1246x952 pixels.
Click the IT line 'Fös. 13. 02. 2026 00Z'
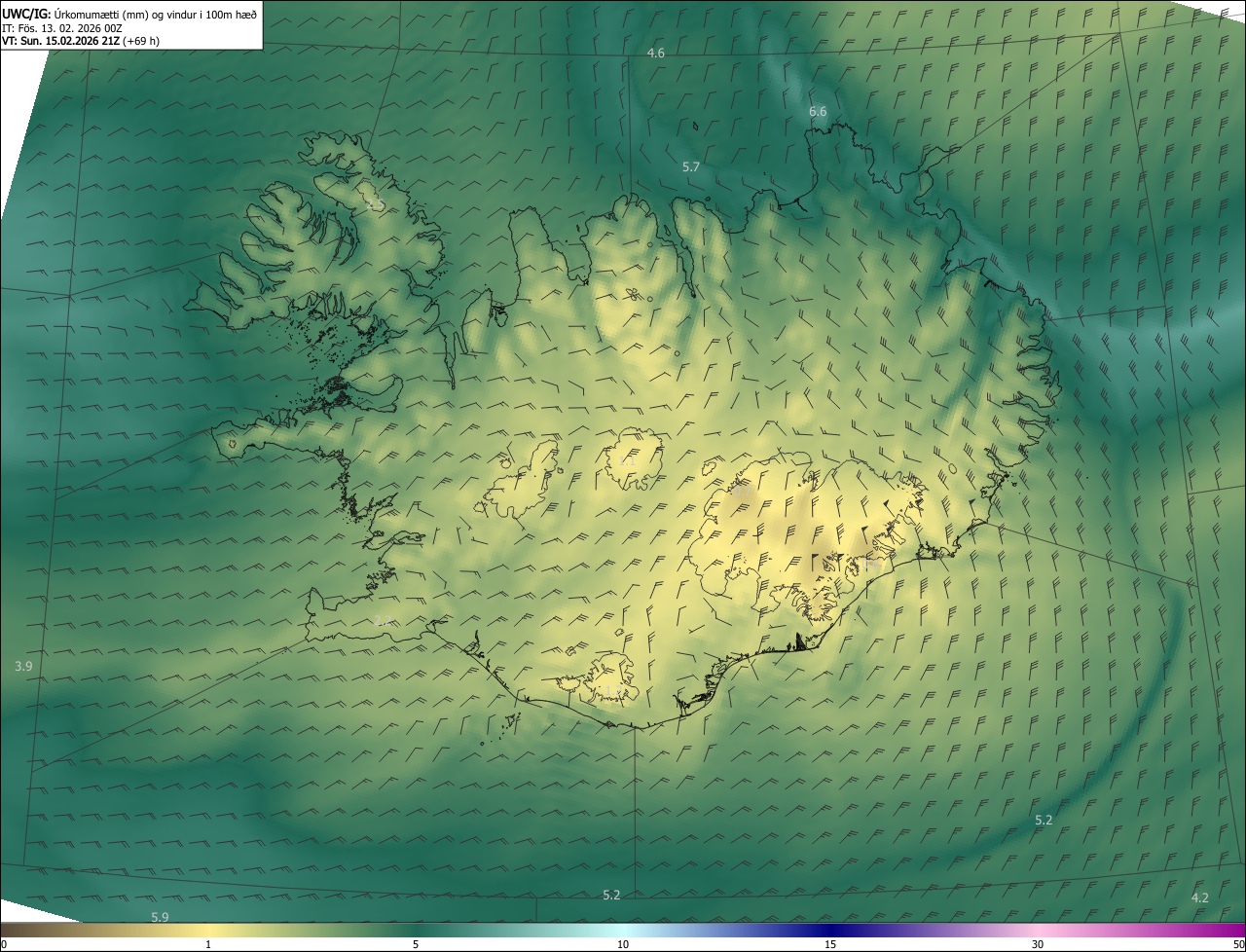[70, 27]
